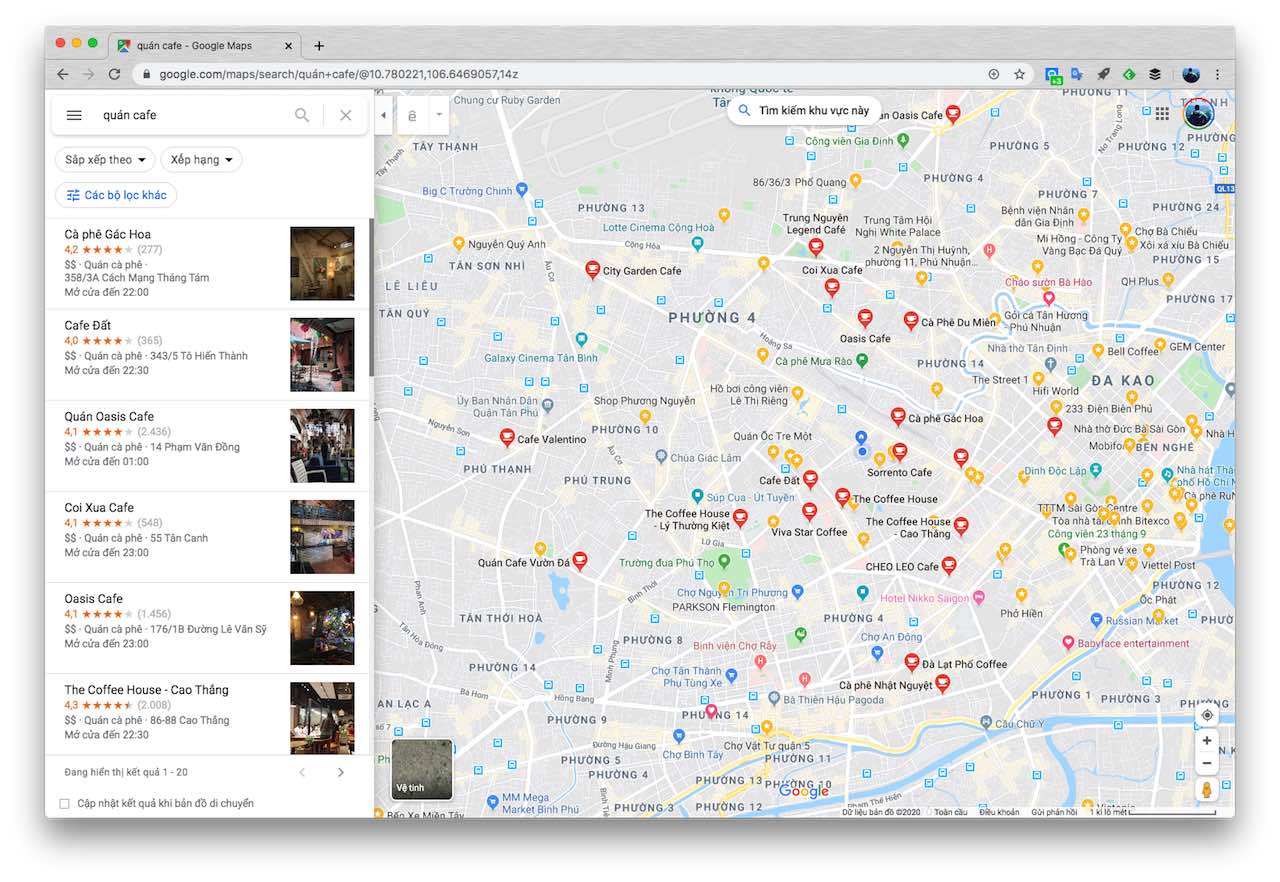
Task: Open a new browser tab
Action: pos(319,45)
